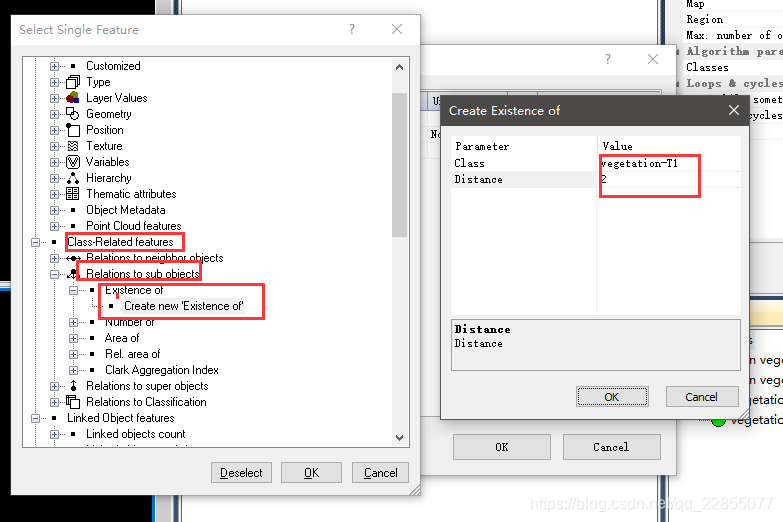
Task: Collapse the Linked Object features node
Action: (x=35, y=418)
